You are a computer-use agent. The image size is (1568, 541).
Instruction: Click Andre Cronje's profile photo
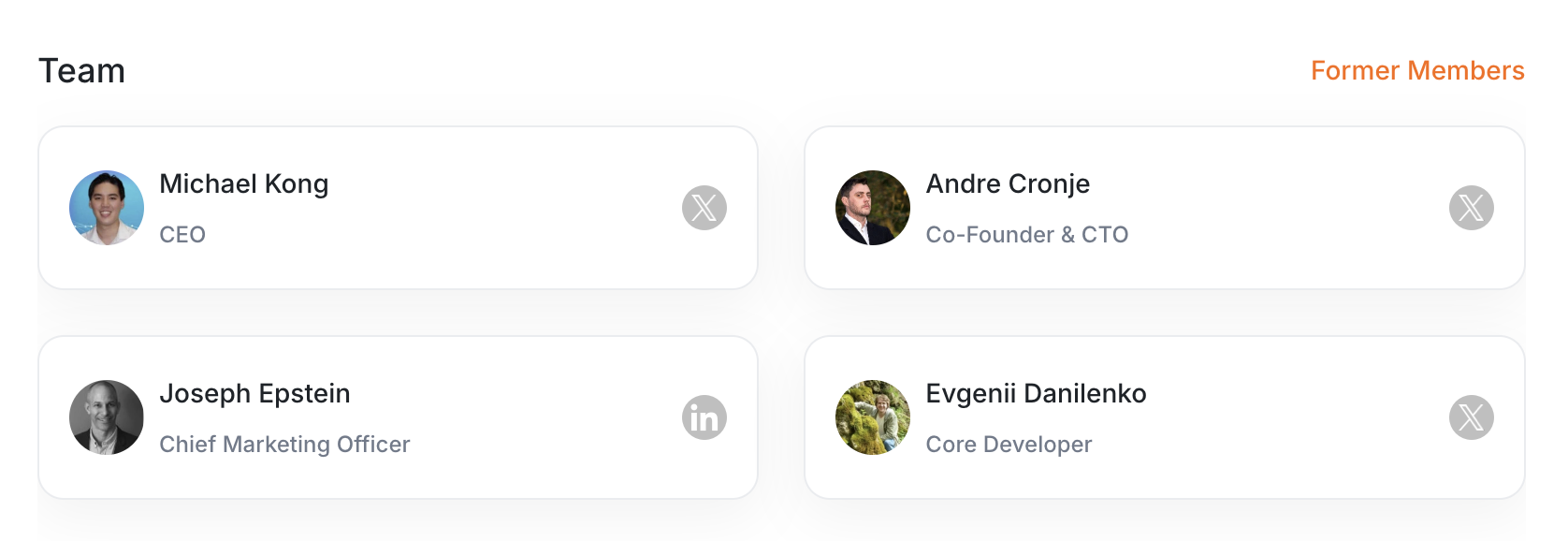[x=872, y=208]
